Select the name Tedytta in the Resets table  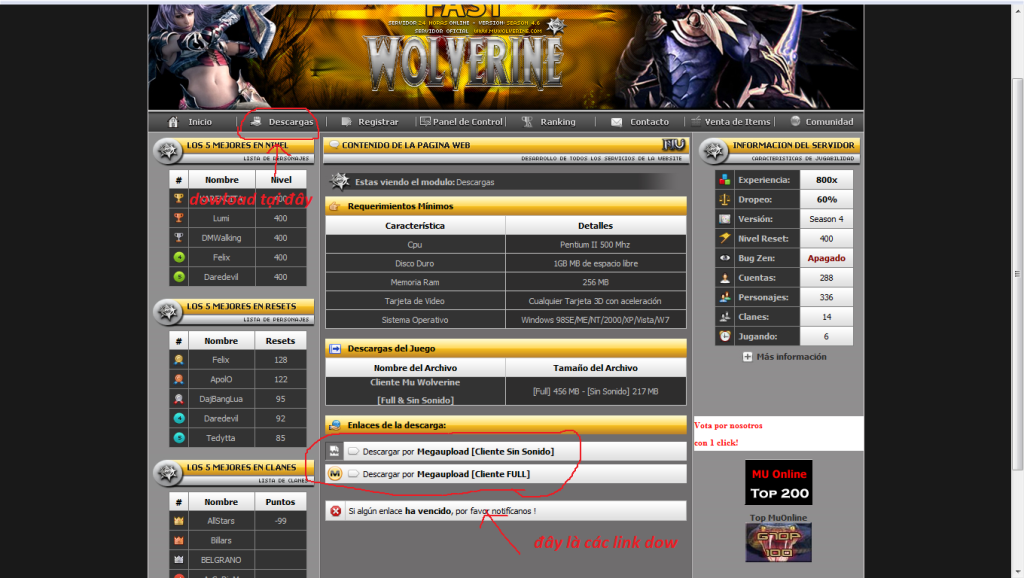(221, 438)
